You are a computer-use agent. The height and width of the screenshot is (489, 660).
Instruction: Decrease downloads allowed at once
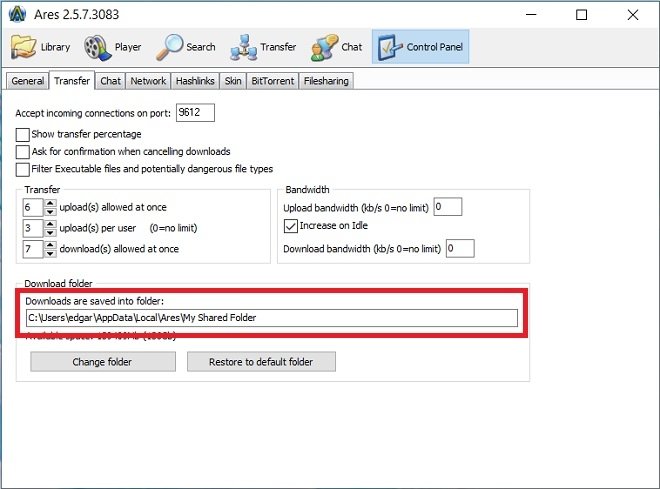(50, 253)
